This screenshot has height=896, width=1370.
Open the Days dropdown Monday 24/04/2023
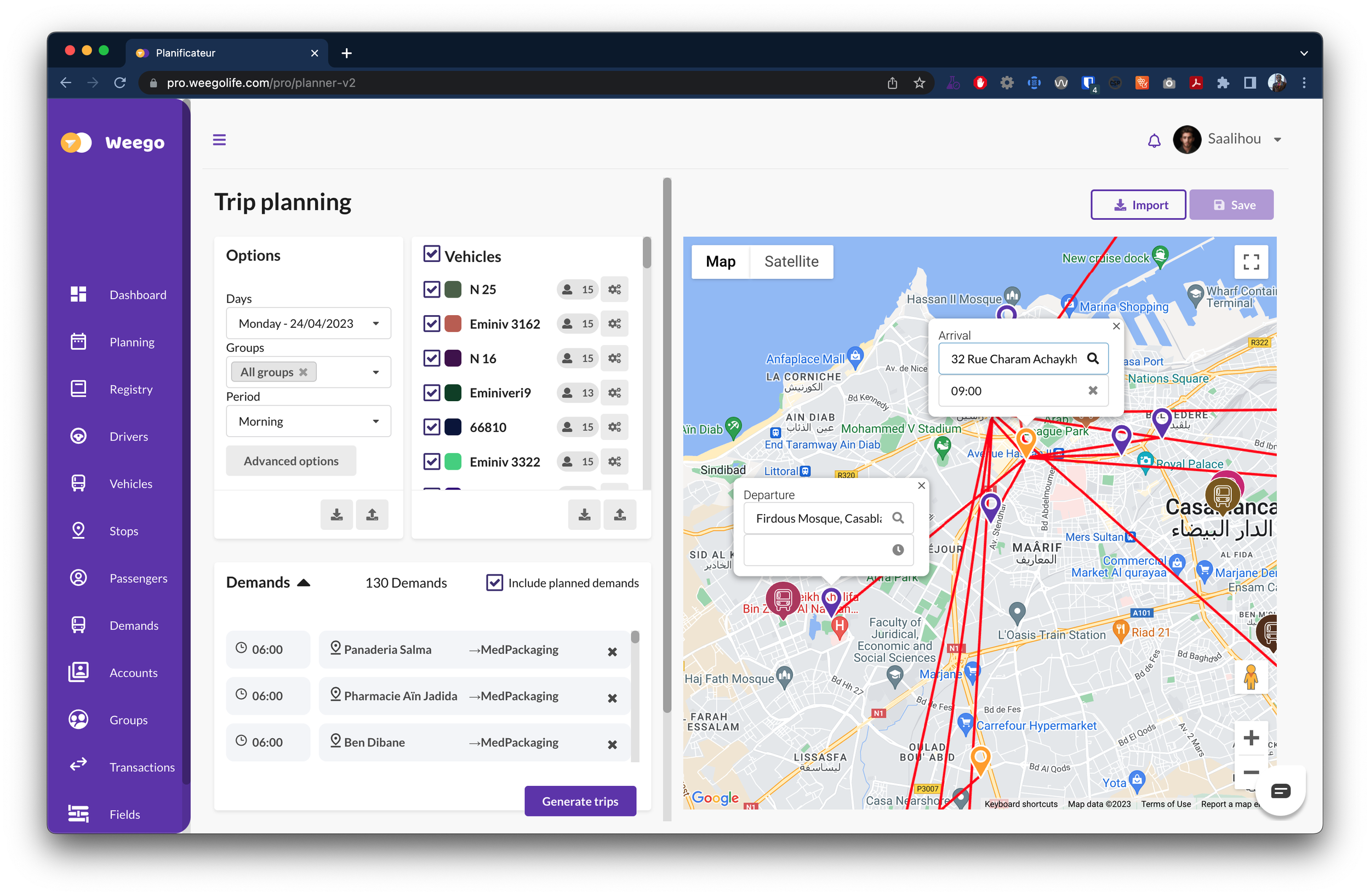point(309,323)
